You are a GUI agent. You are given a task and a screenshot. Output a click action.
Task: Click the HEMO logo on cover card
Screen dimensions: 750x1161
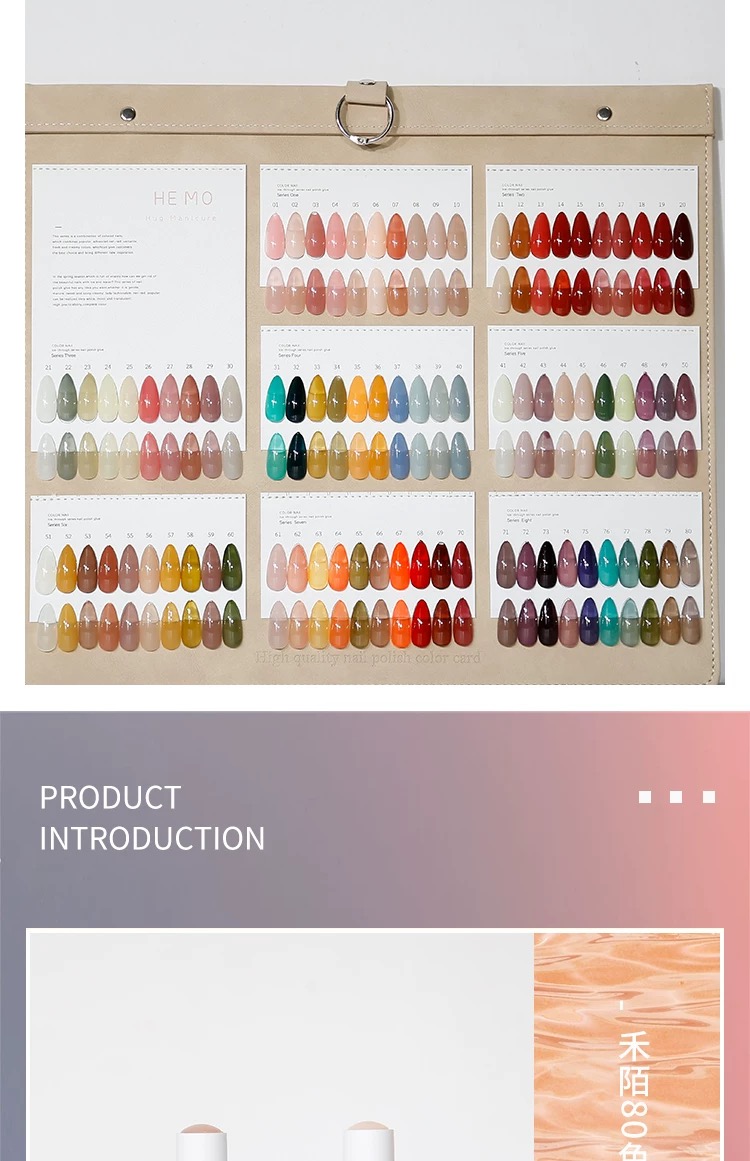pyautogui.click(x=183, y=198)
